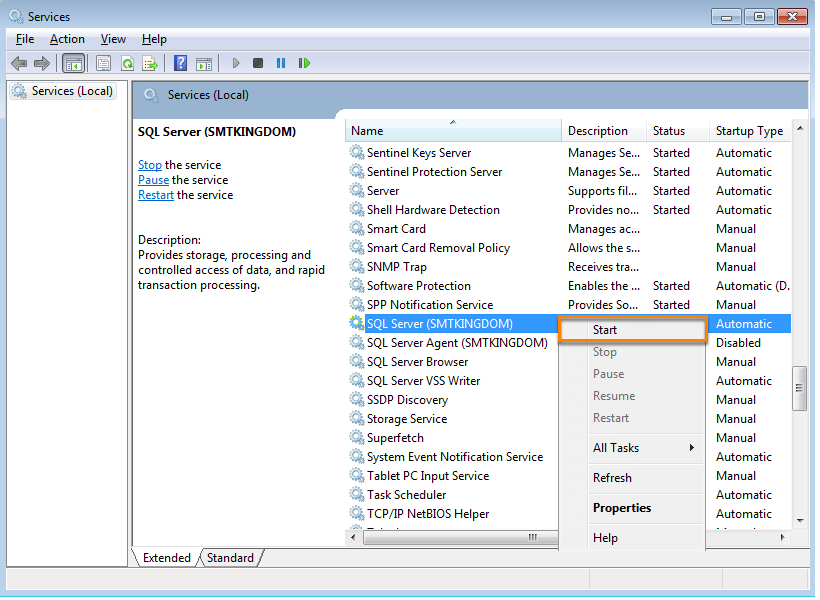The width and height of the screenshot is (820, 600).
Task: Click the Pause the service link
Action: point(154,181)
